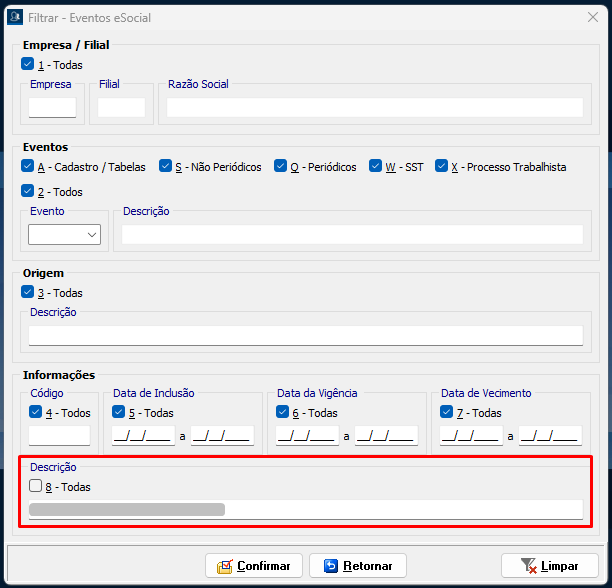Uncheck X - Processo Trabalhista checkbox
The image size is (612, 588).
pyautogui.click(x=441, y=167)
